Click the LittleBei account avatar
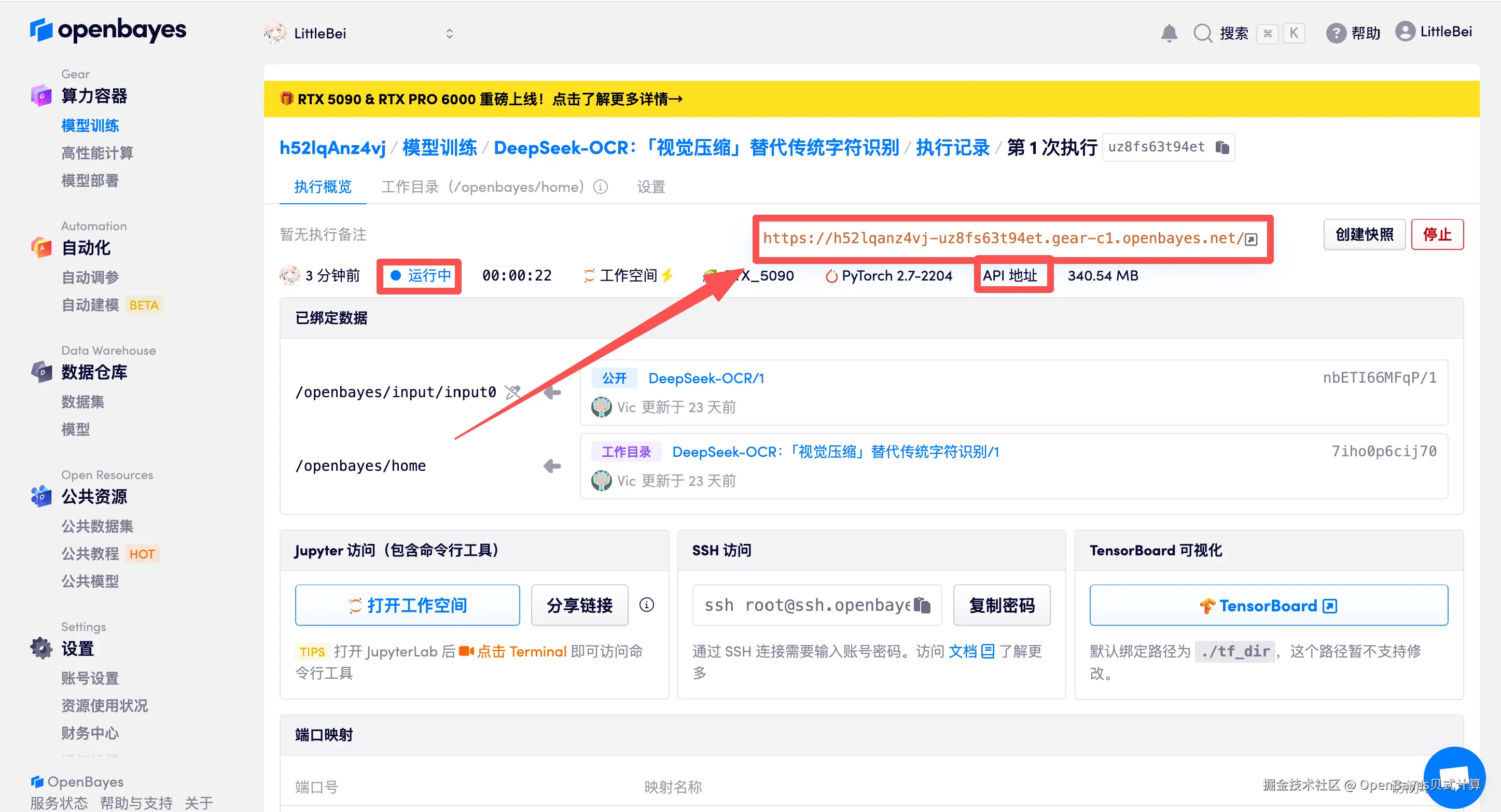This screenshot has height=812, width=1501. (x=1405, y=32)
